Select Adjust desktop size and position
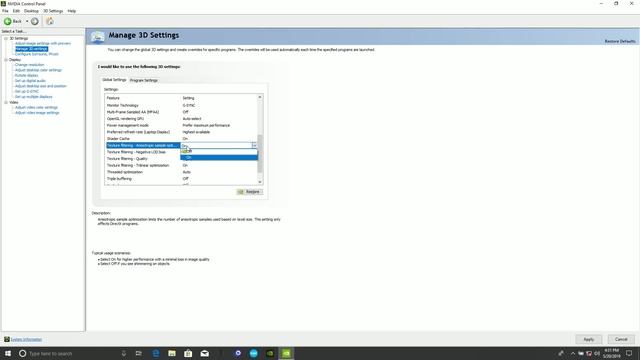 (x=40, y=86)
